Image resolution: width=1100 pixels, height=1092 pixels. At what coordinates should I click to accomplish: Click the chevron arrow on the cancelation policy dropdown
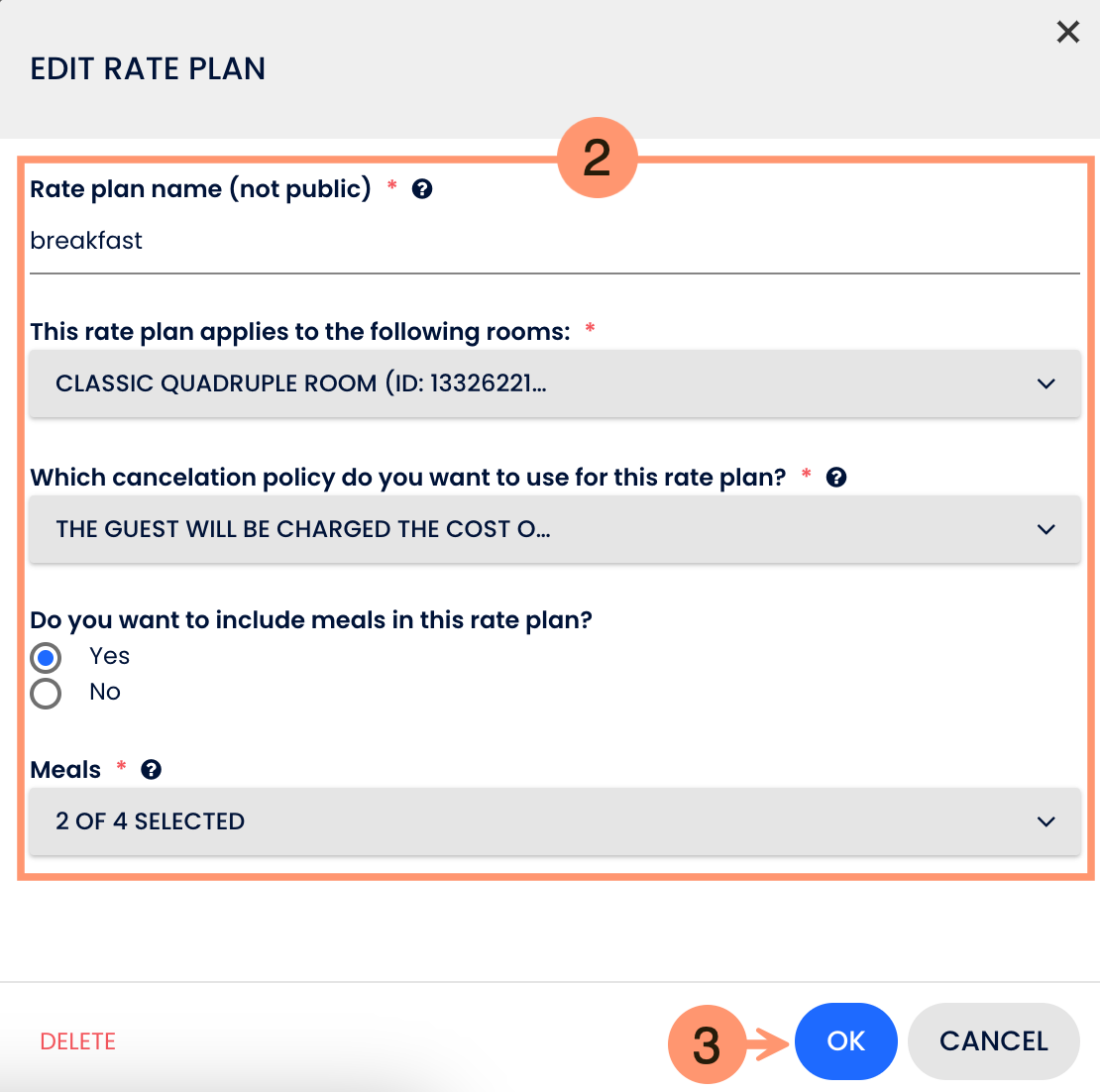pyautogui.click(x=1045, y=529)
